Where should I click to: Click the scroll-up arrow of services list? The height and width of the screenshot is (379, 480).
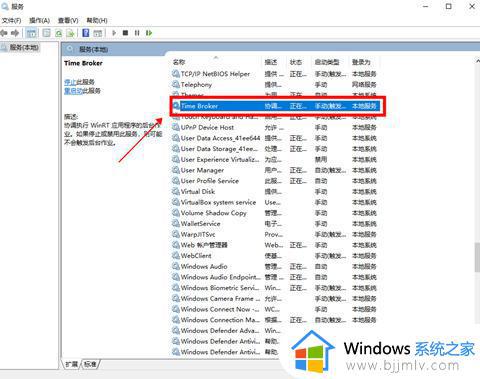pyautogui.click(x=477, y=61)
